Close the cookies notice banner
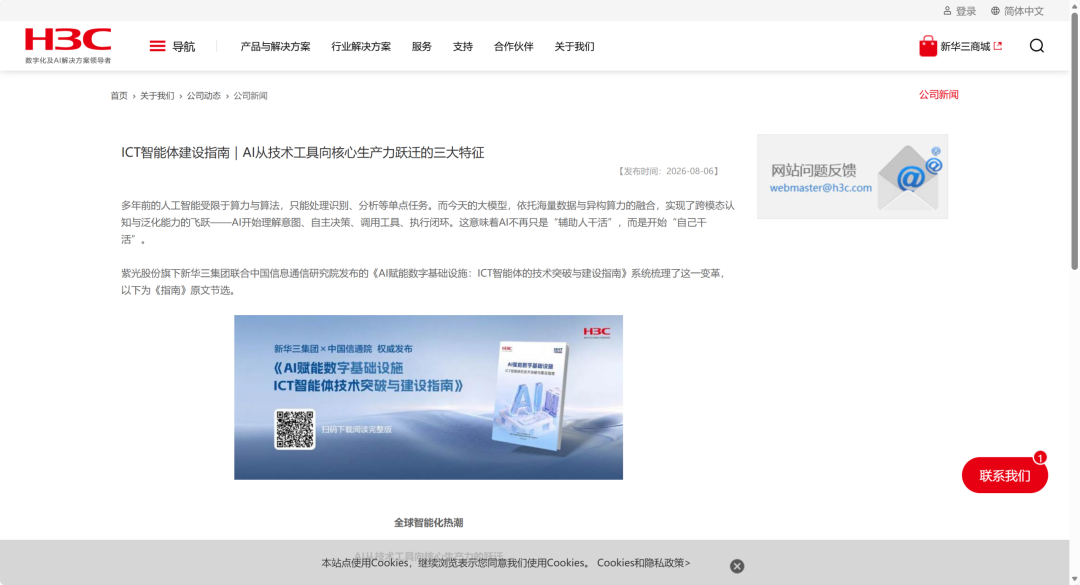Screen dimensions: 1080x585 737,566
